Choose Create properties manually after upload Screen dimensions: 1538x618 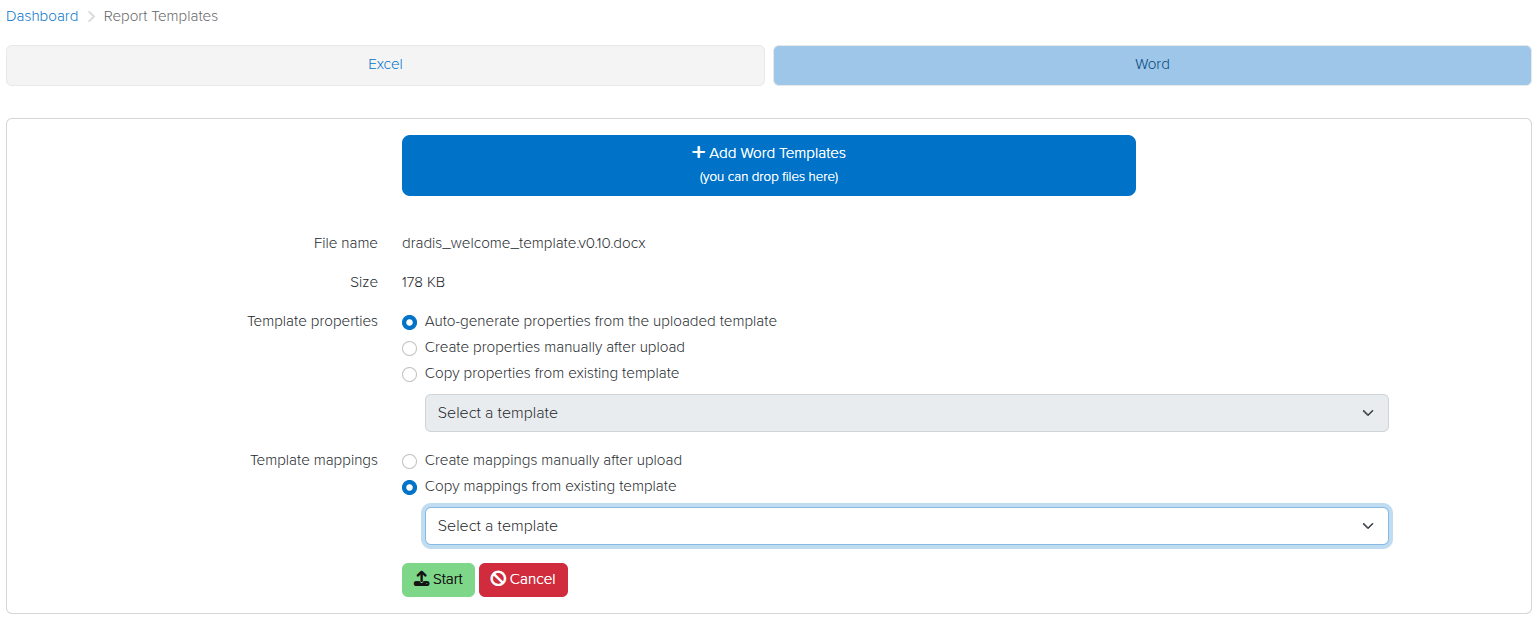[409, 348]
